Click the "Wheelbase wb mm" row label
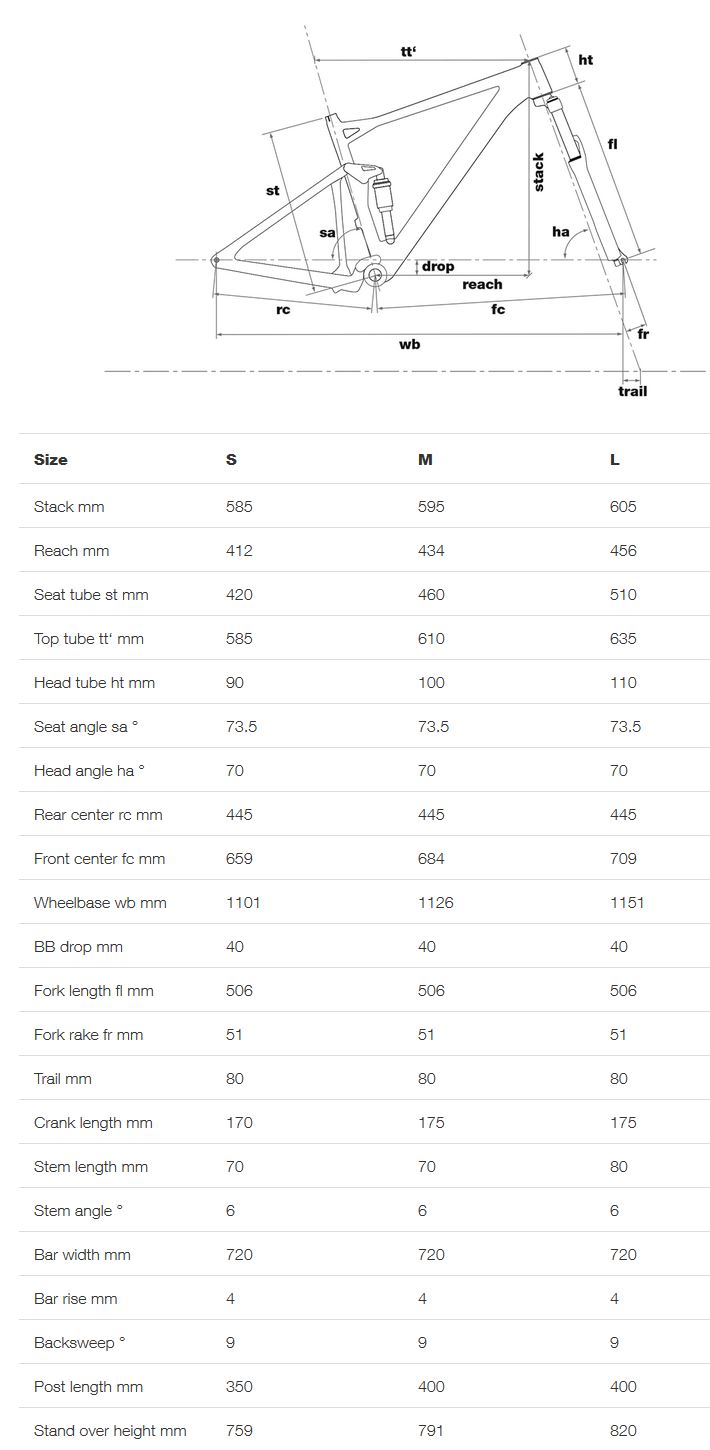 pos(100,903)
